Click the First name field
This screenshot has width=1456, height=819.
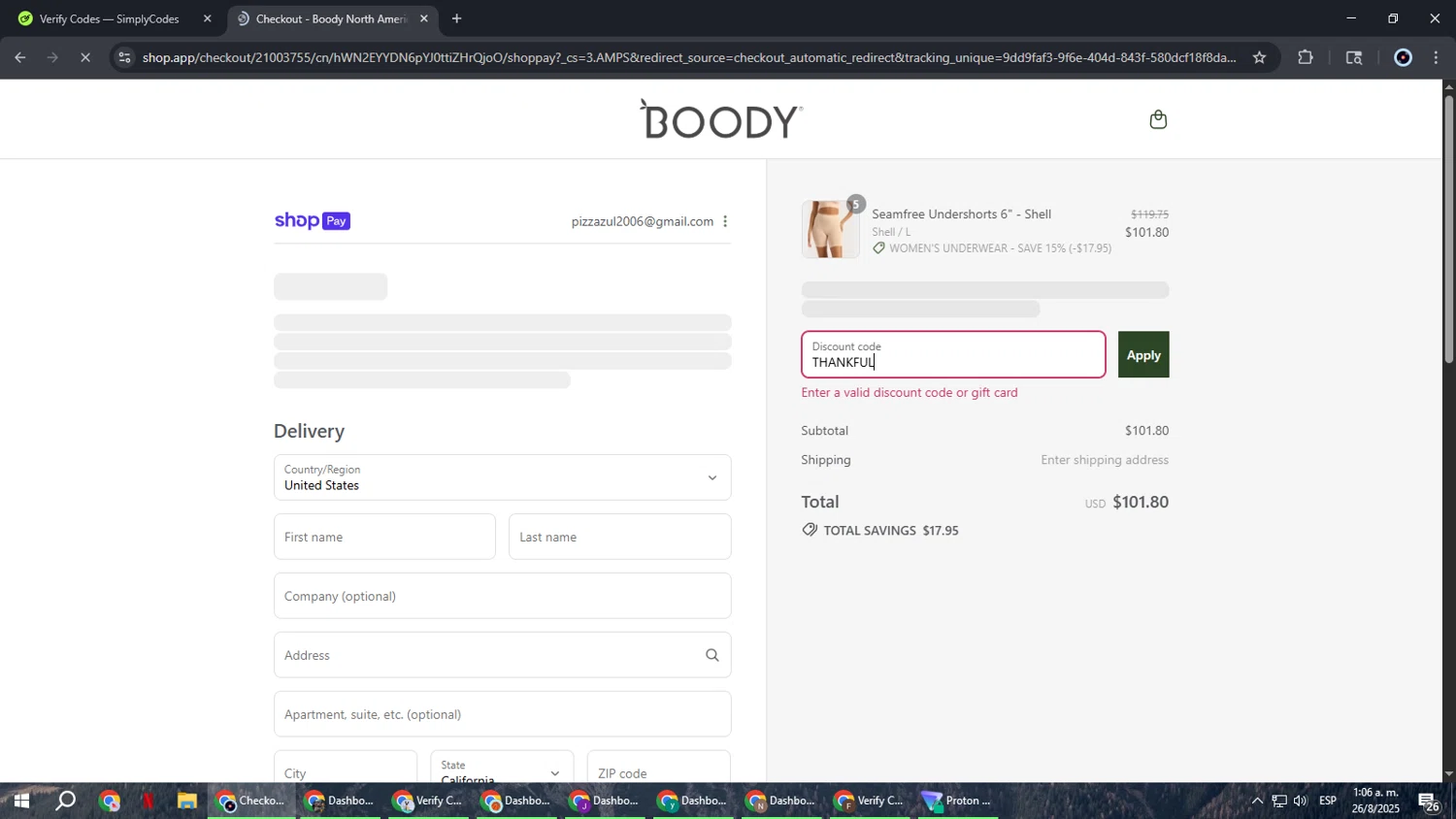click(384, 537)
